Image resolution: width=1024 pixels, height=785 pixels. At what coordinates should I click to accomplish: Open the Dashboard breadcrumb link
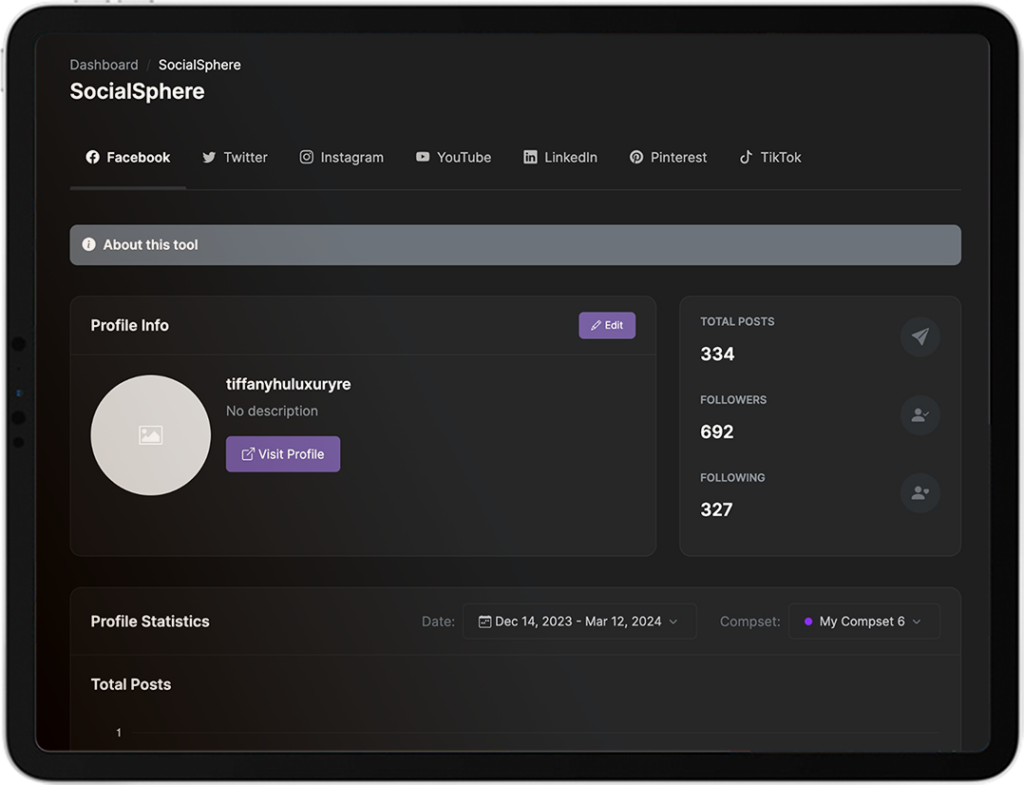tap(104, 64)
